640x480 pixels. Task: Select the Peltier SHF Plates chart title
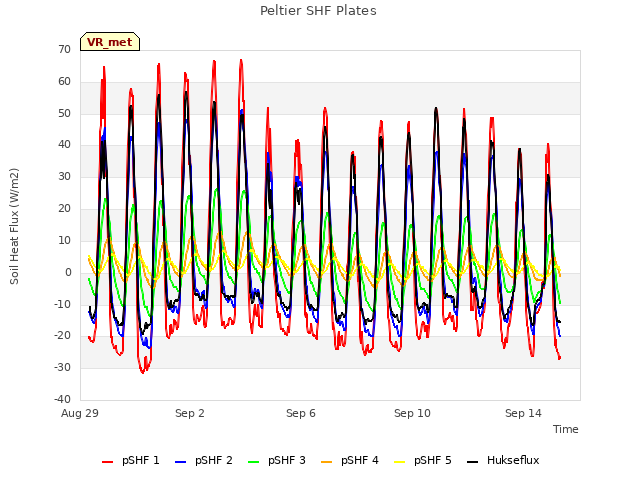pos(318,11)
